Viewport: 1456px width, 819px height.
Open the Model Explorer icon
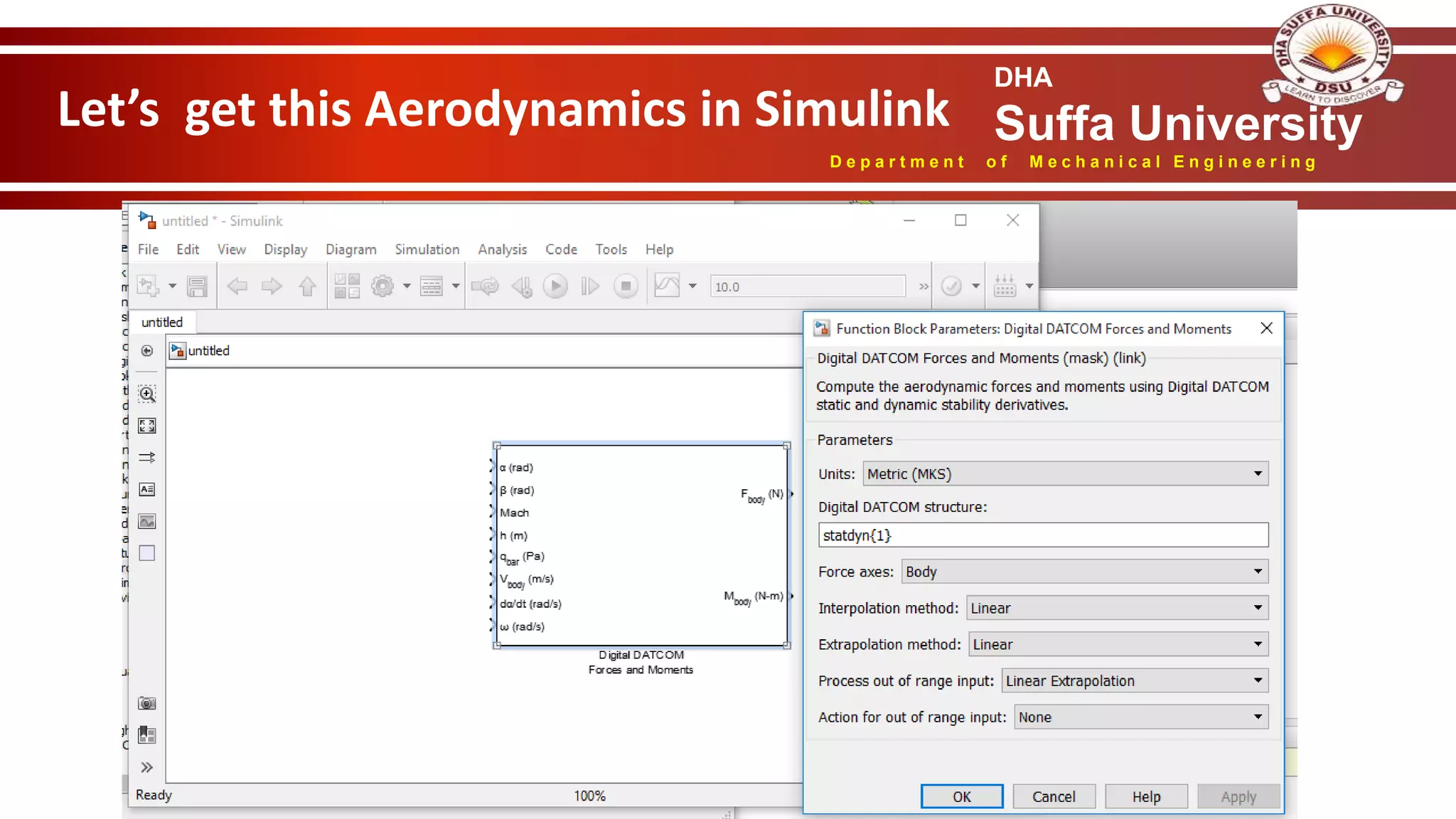point(432,286)
